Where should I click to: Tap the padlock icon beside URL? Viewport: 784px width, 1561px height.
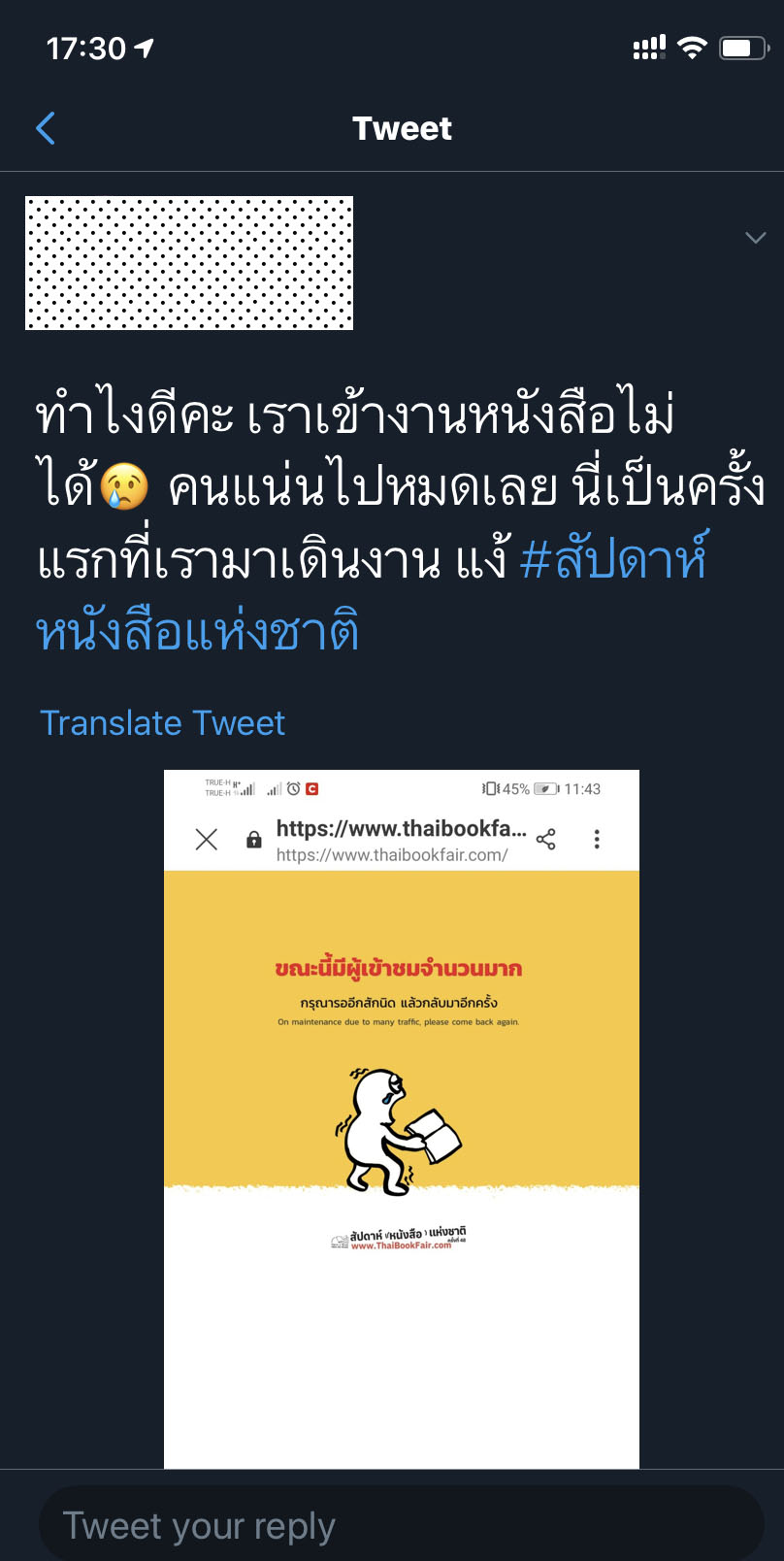254,840
